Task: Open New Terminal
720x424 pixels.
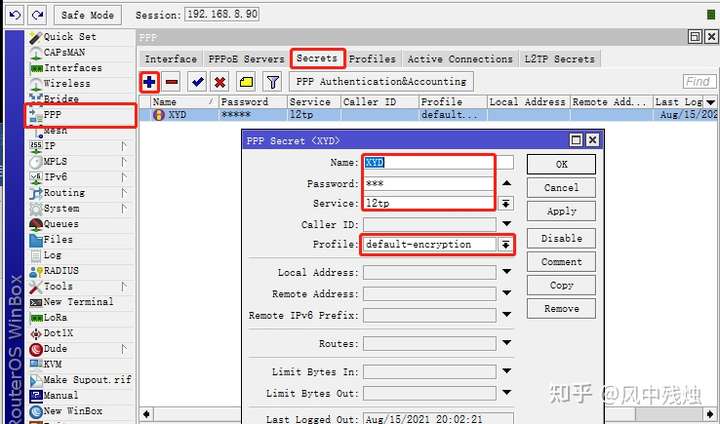Action: tap(78, 302)
